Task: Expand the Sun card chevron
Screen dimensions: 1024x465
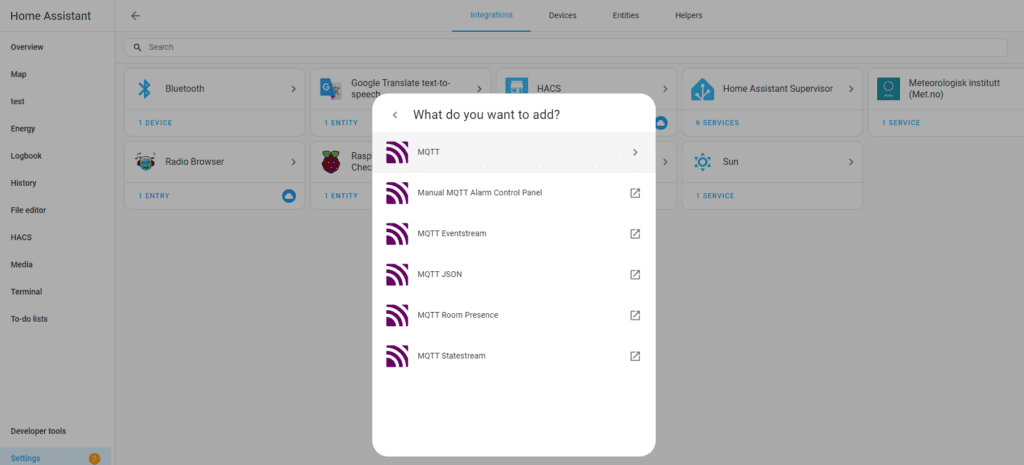Action: click(851, 162)
